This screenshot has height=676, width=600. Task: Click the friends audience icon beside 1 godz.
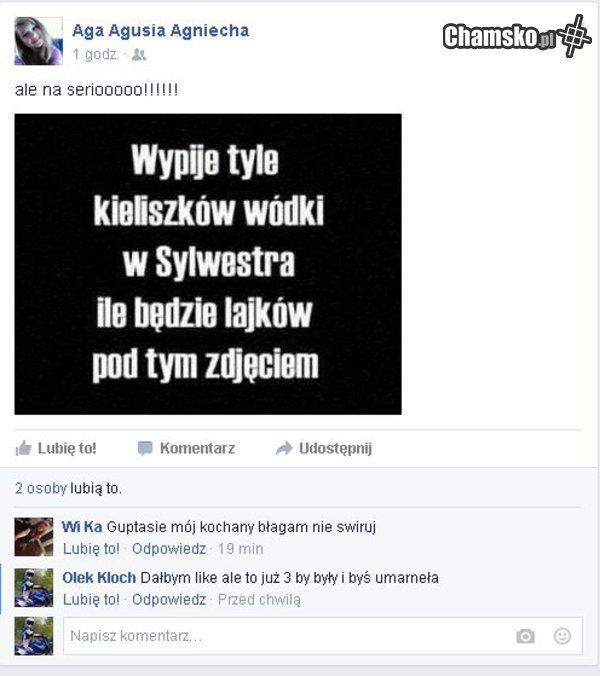tap(139, 55)
